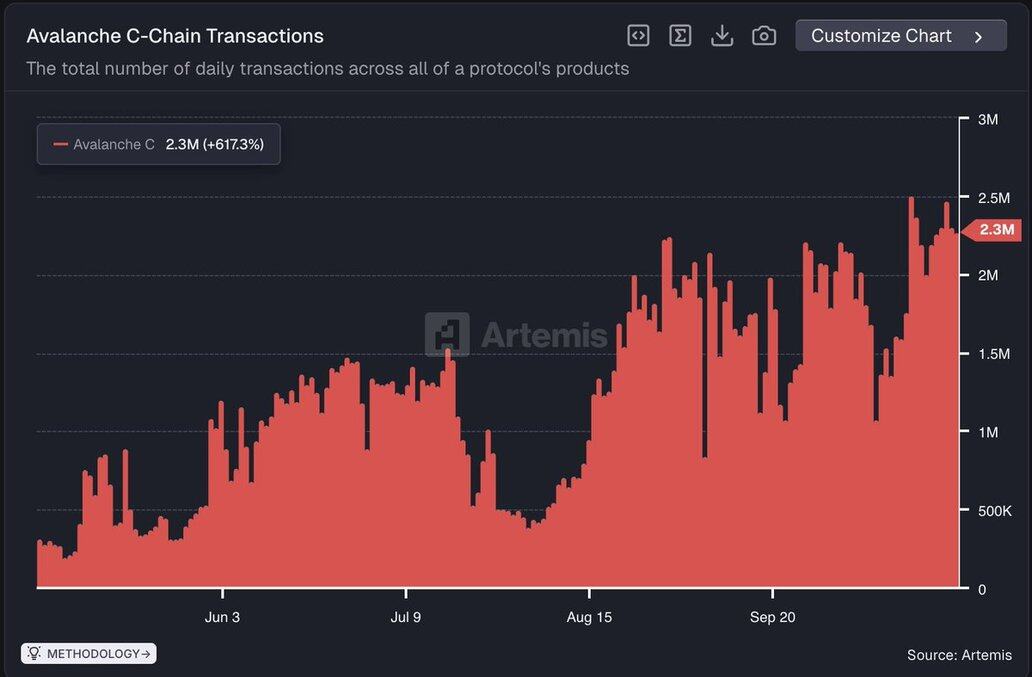Click the Source: Artemis attribution text
The height and width of the screenshot is (677, 1032).
click(959, 655)
